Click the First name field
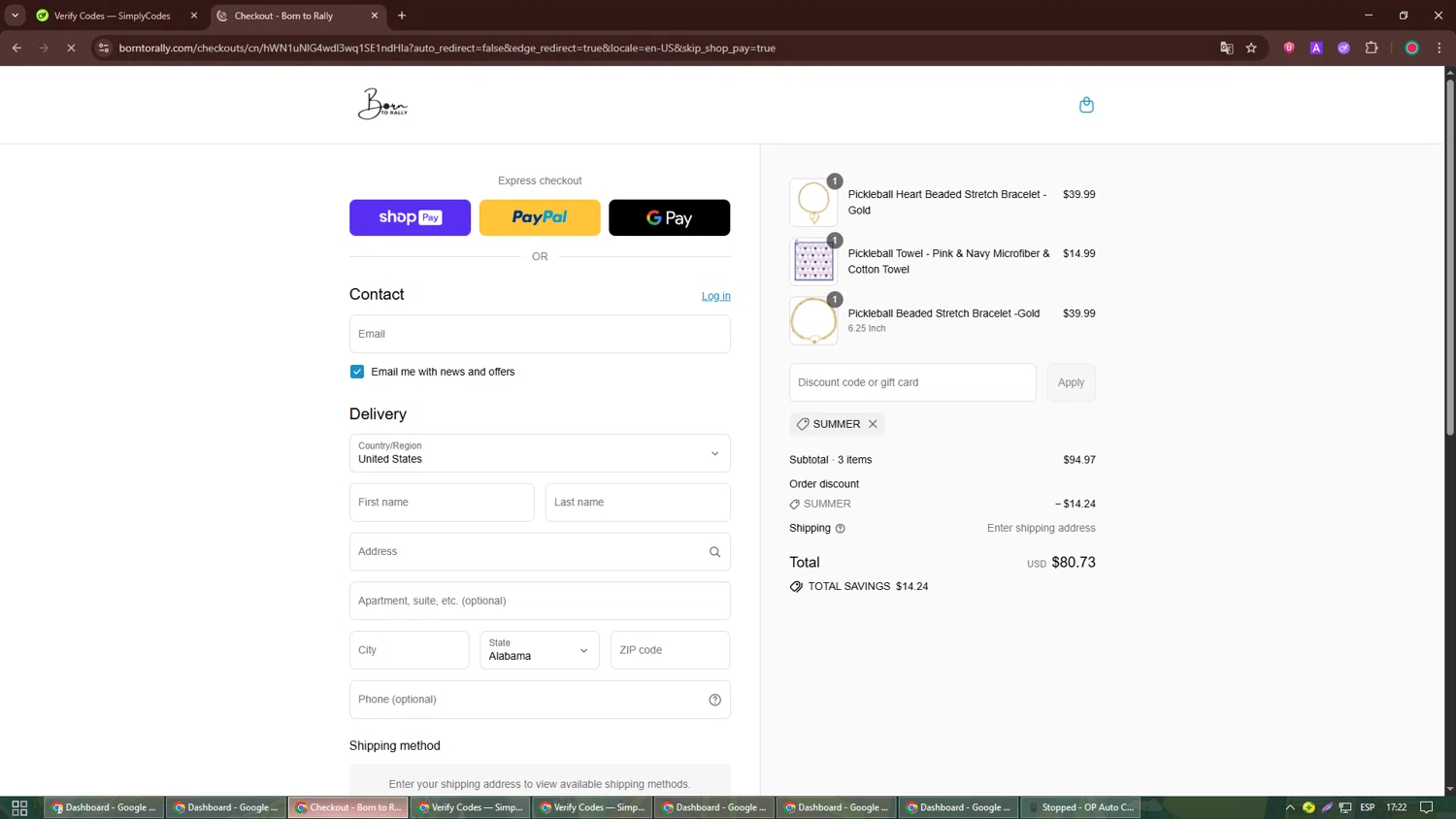Viewport: 1456px width, 819px height. tap(442, 503)
